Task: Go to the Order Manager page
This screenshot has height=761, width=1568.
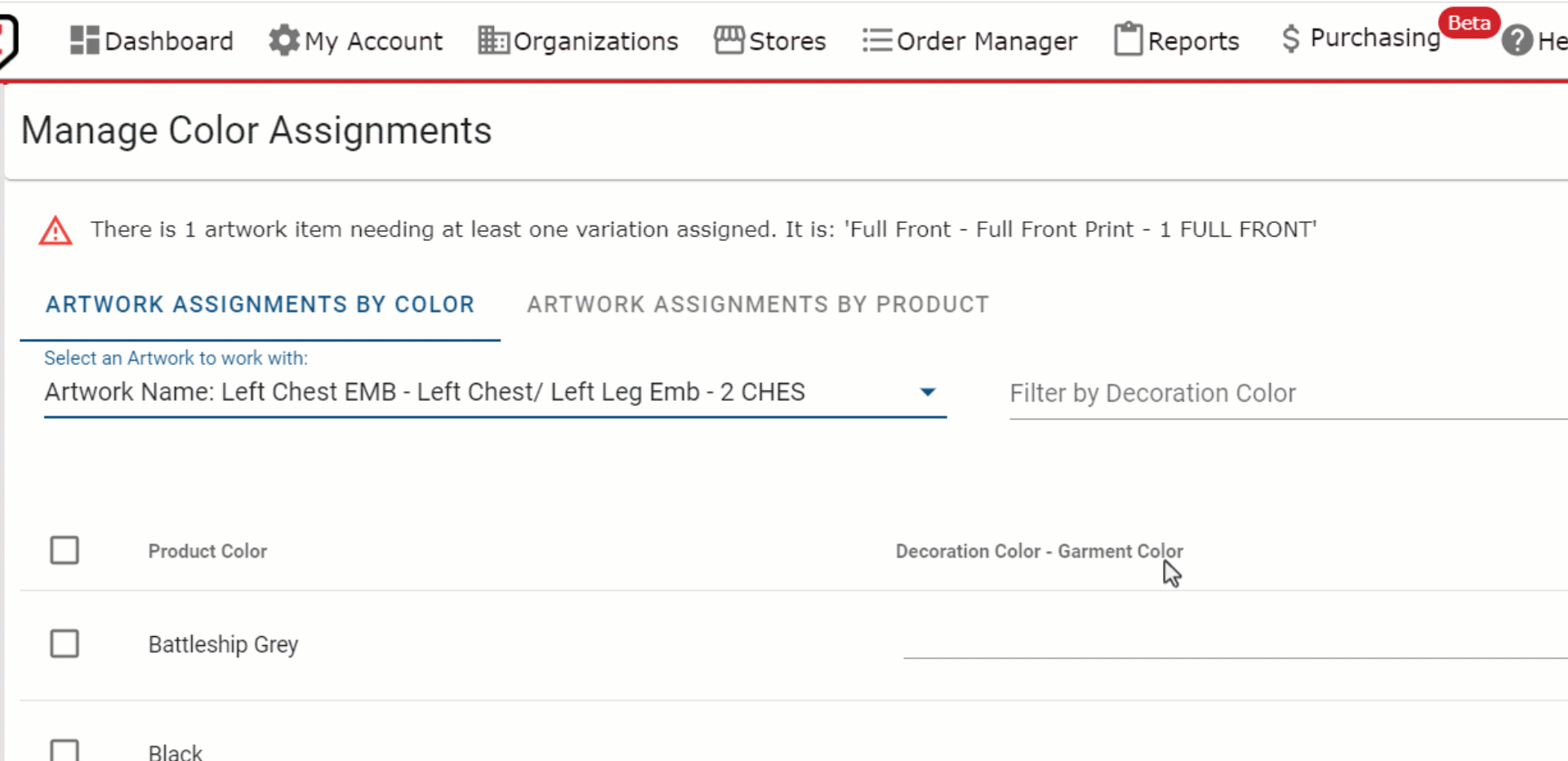Action: [987, 41]
